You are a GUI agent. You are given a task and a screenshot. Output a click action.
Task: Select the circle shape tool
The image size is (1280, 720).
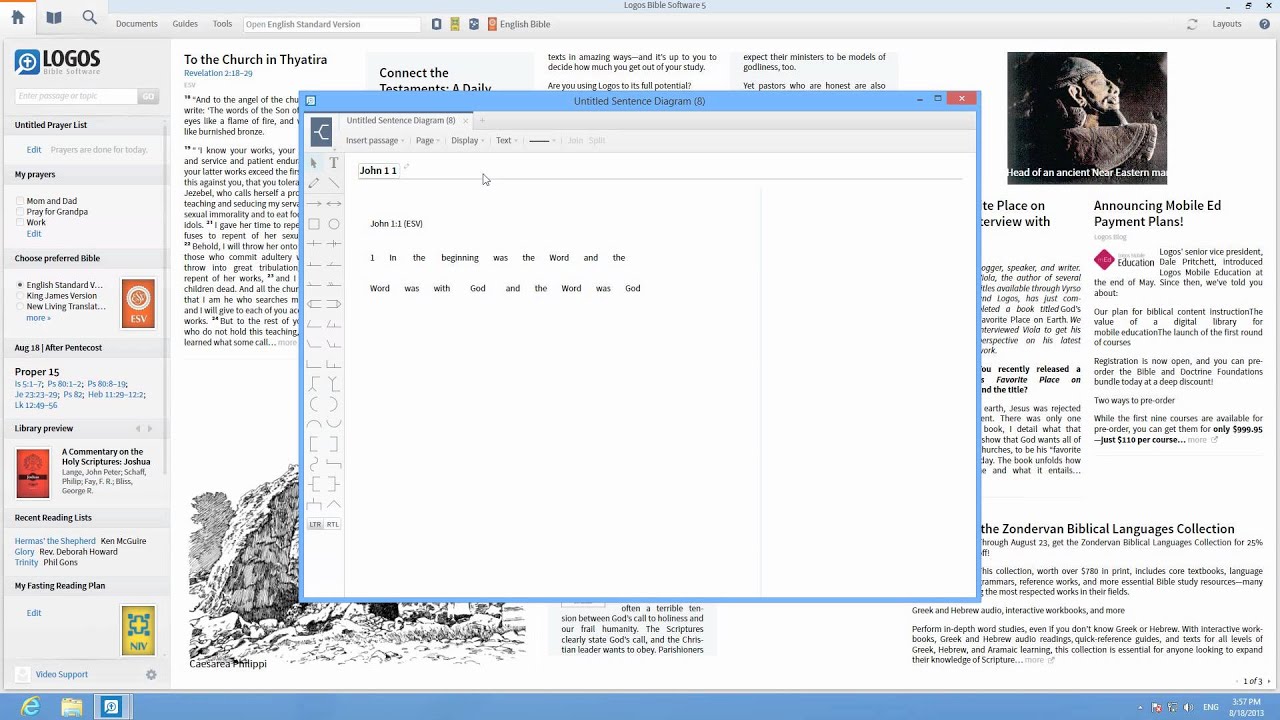pos(334,224)
